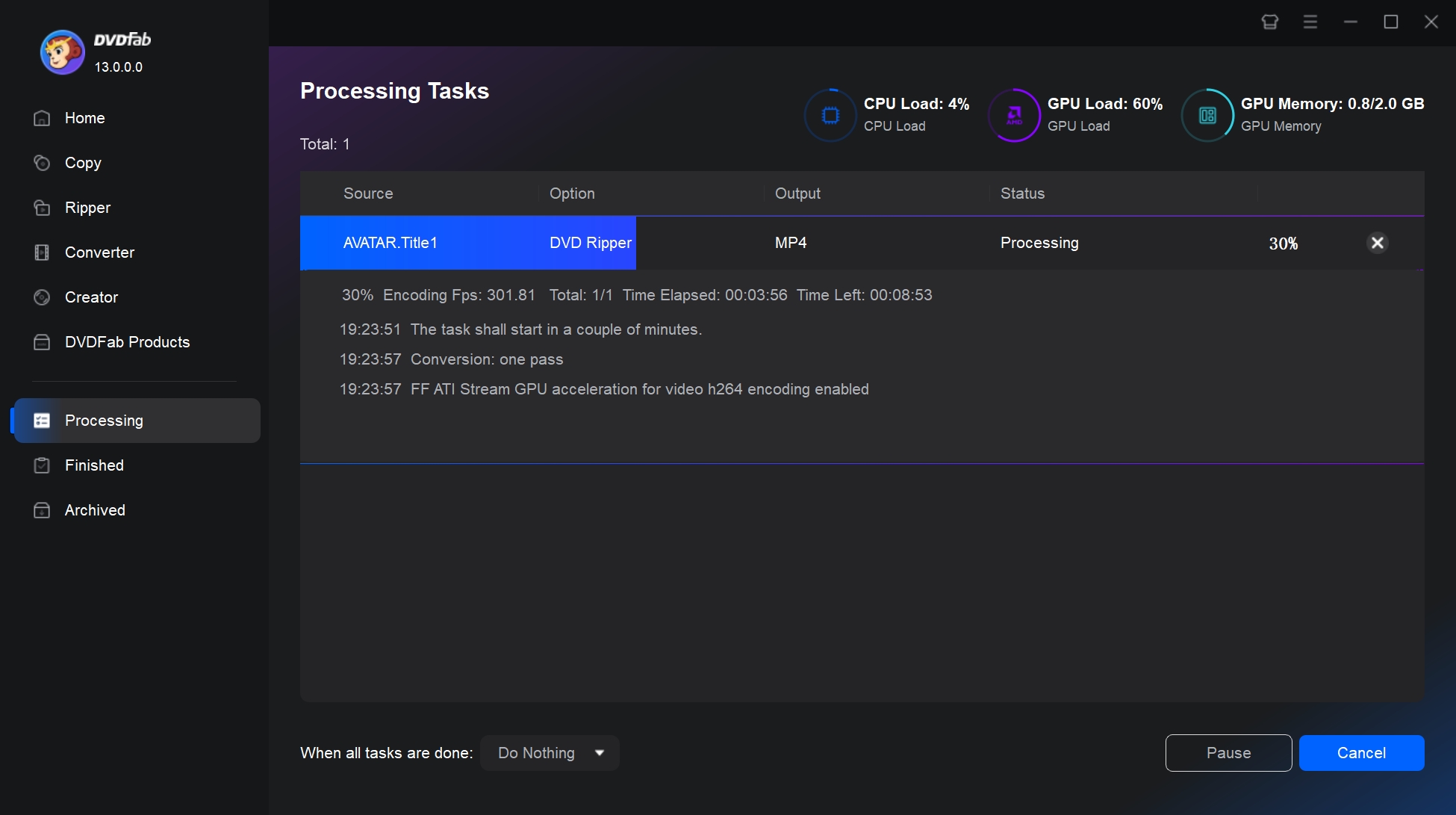Screen dimensions: 1456x815
Task: Select the Converter icon
Action: [40, 252]
